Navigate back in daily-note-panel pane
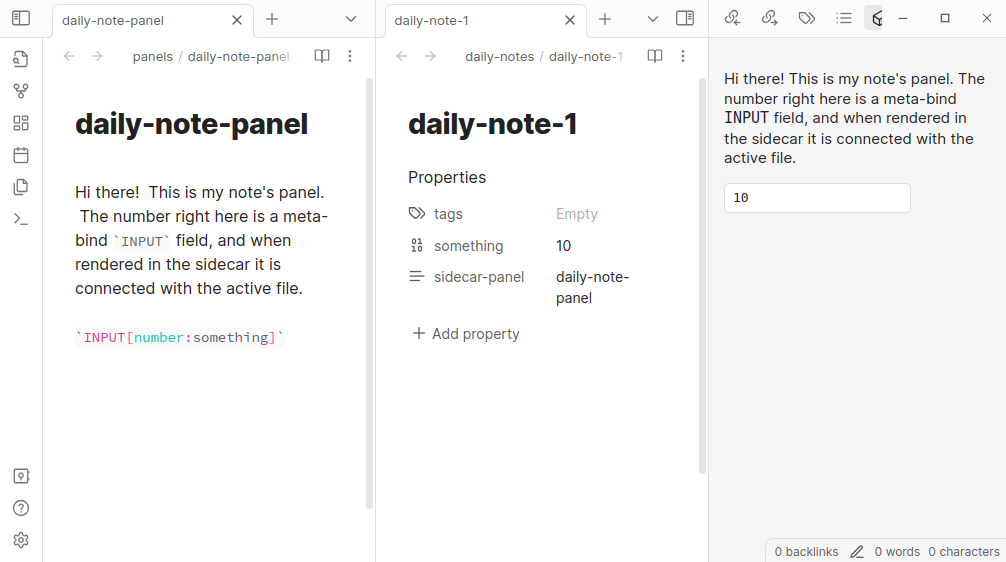The image size is (1006, 562). (x=69, y=56)
